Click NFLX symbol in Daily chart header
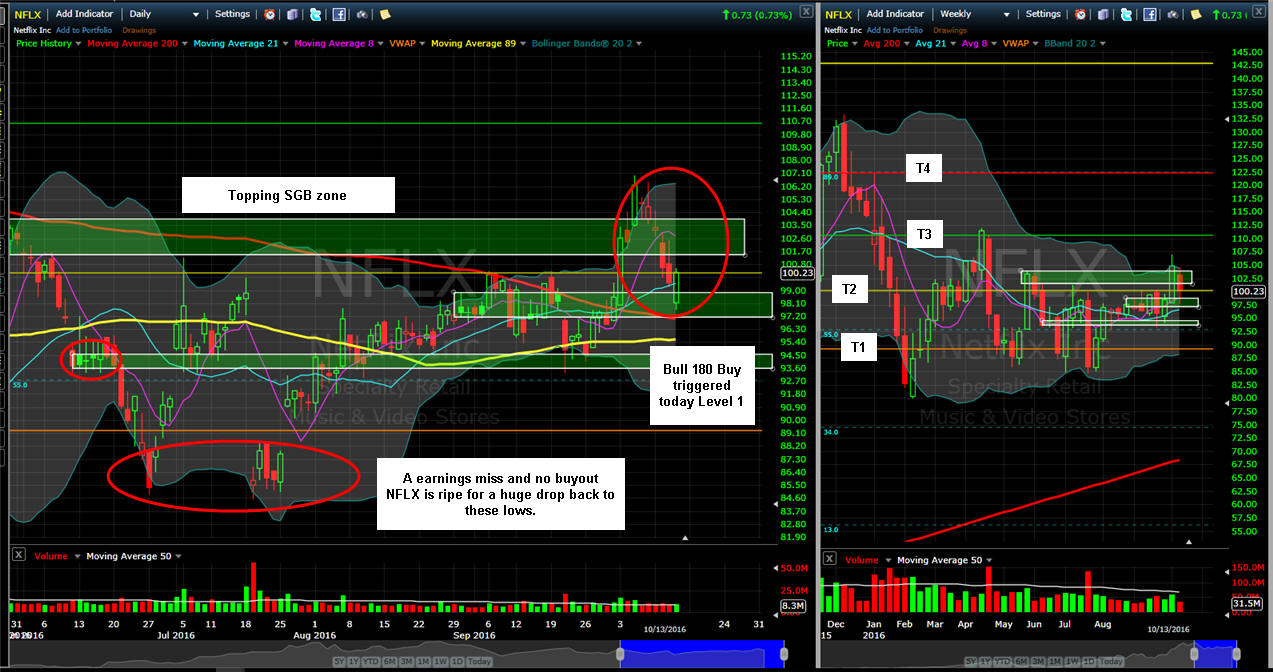The height and width of the screenshot is (672, 1273). point(27,14)
